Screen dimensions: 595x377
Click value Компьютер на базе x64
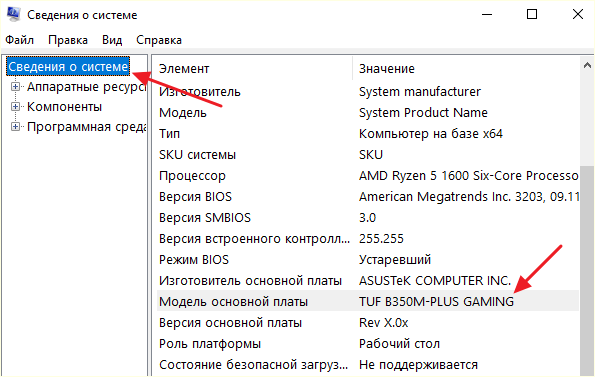(x=431, y=134)
